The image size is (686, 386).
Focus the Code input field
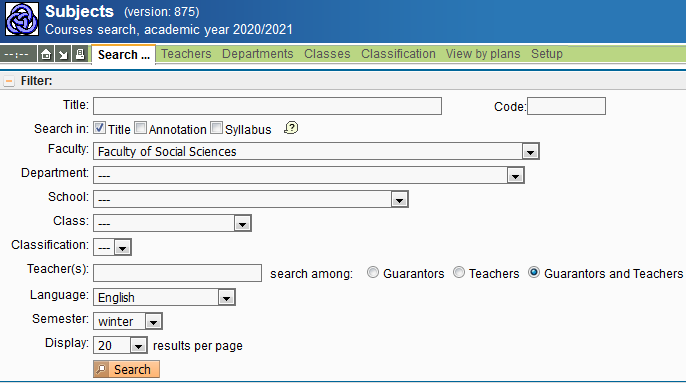[567, 106]
